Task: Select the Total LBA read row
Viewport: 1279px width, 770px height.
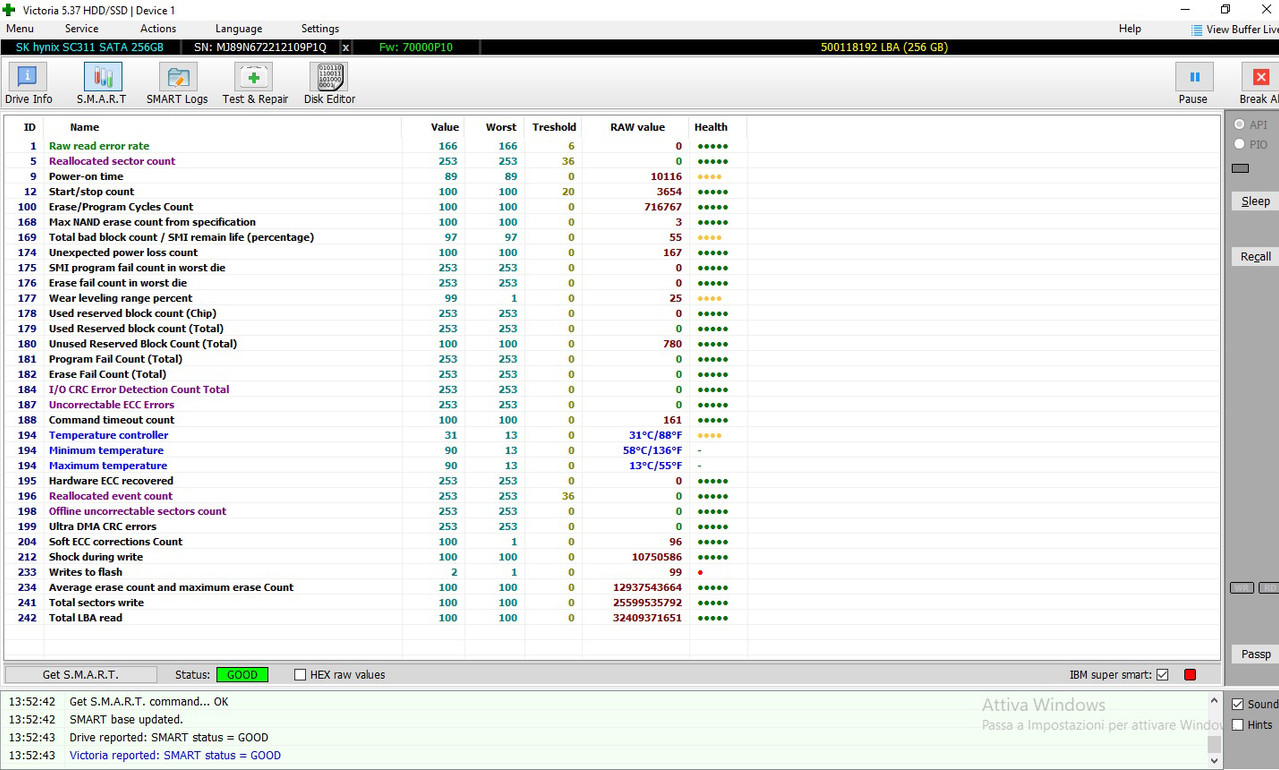Action: [x=375, y=618]
